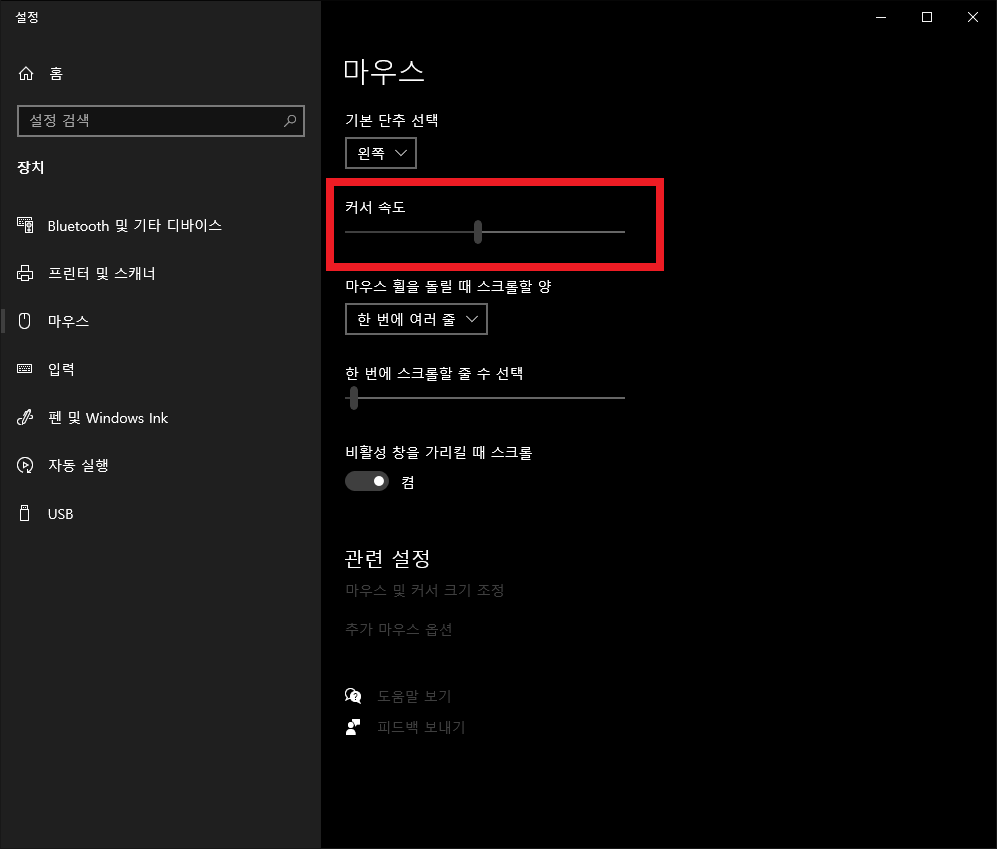
Task: Close the 설정 window
Action: (x=972, y=17)
